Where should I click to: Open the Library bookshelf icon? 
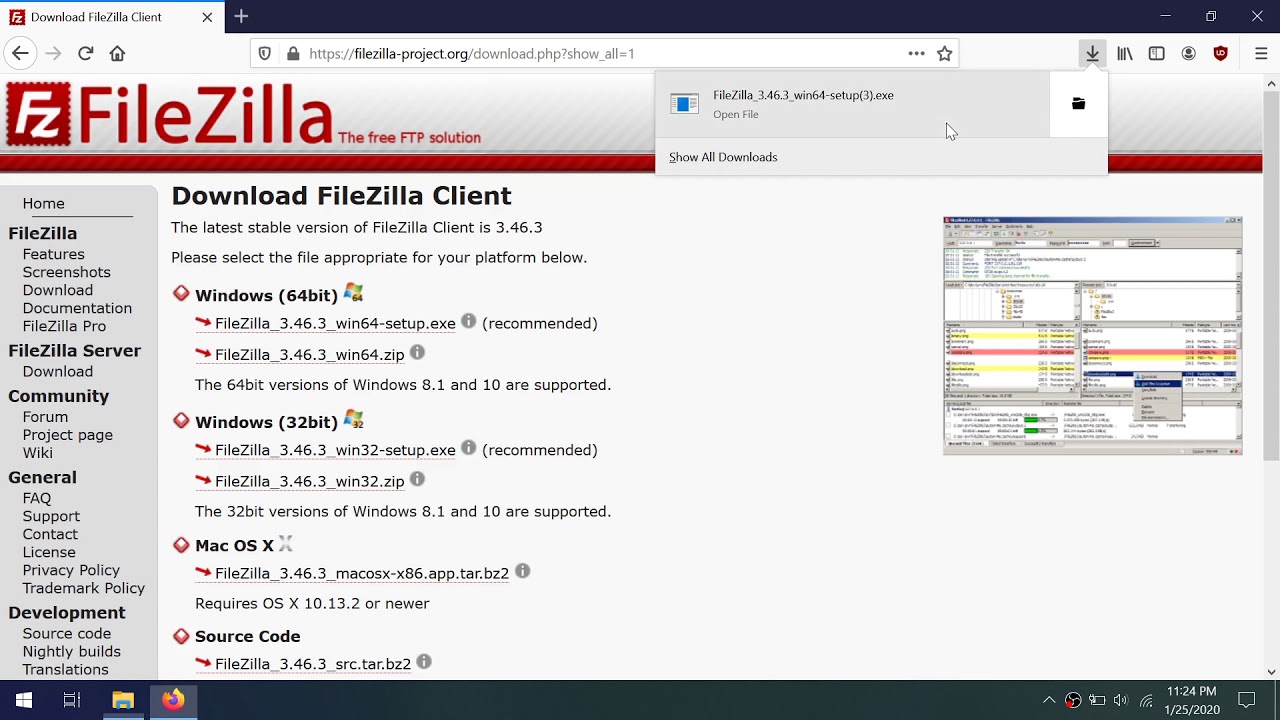tap(1125, 54)
